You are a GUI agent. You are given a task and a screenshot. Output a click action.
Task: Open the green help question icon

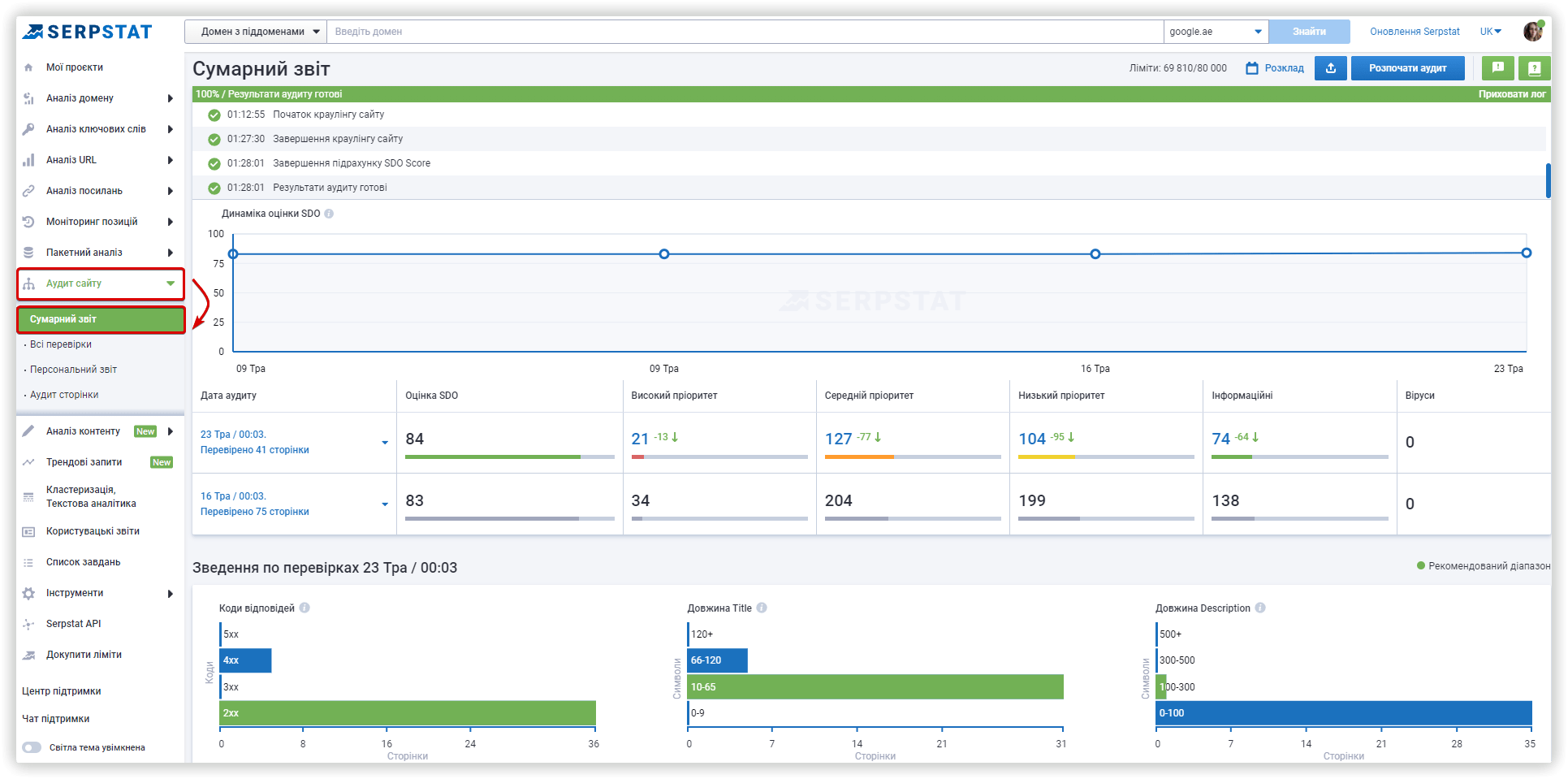pyautogui.click(x=1534, y=68)
